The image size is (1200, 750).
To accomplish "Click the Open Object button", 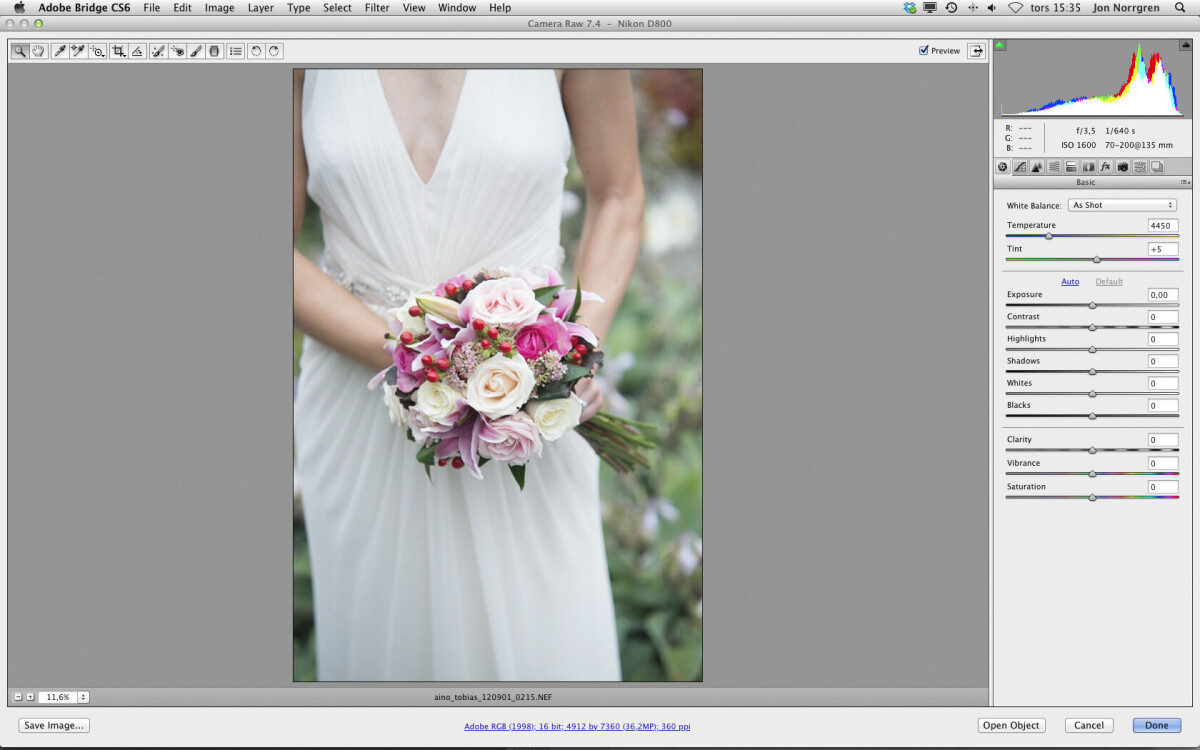I will pyautogui.click(x=1012, y=725).
